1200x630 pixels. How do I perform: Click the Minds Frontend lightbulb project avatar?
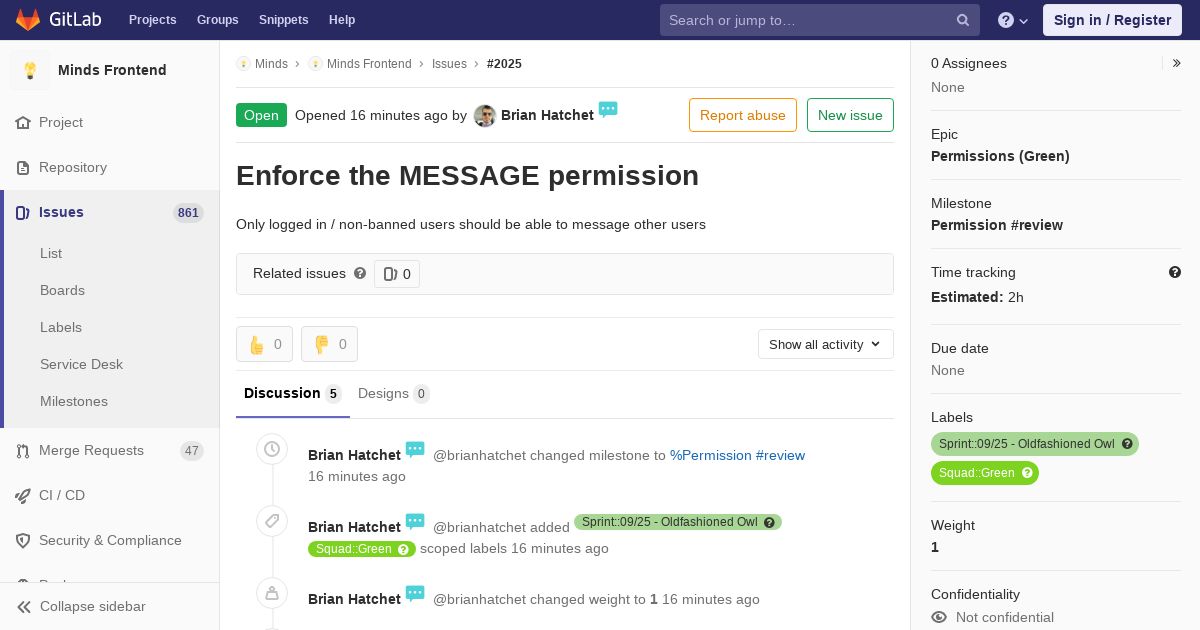[30, 70]
